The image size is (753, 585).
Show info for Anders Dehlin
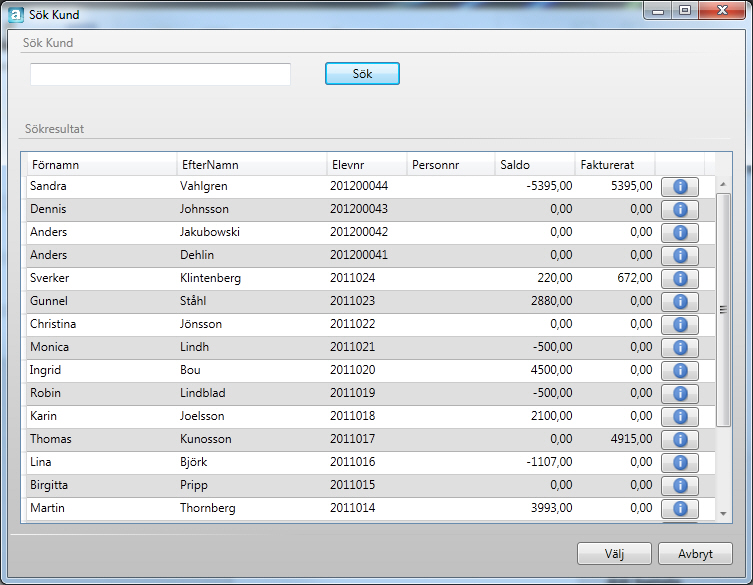point(680,256)
